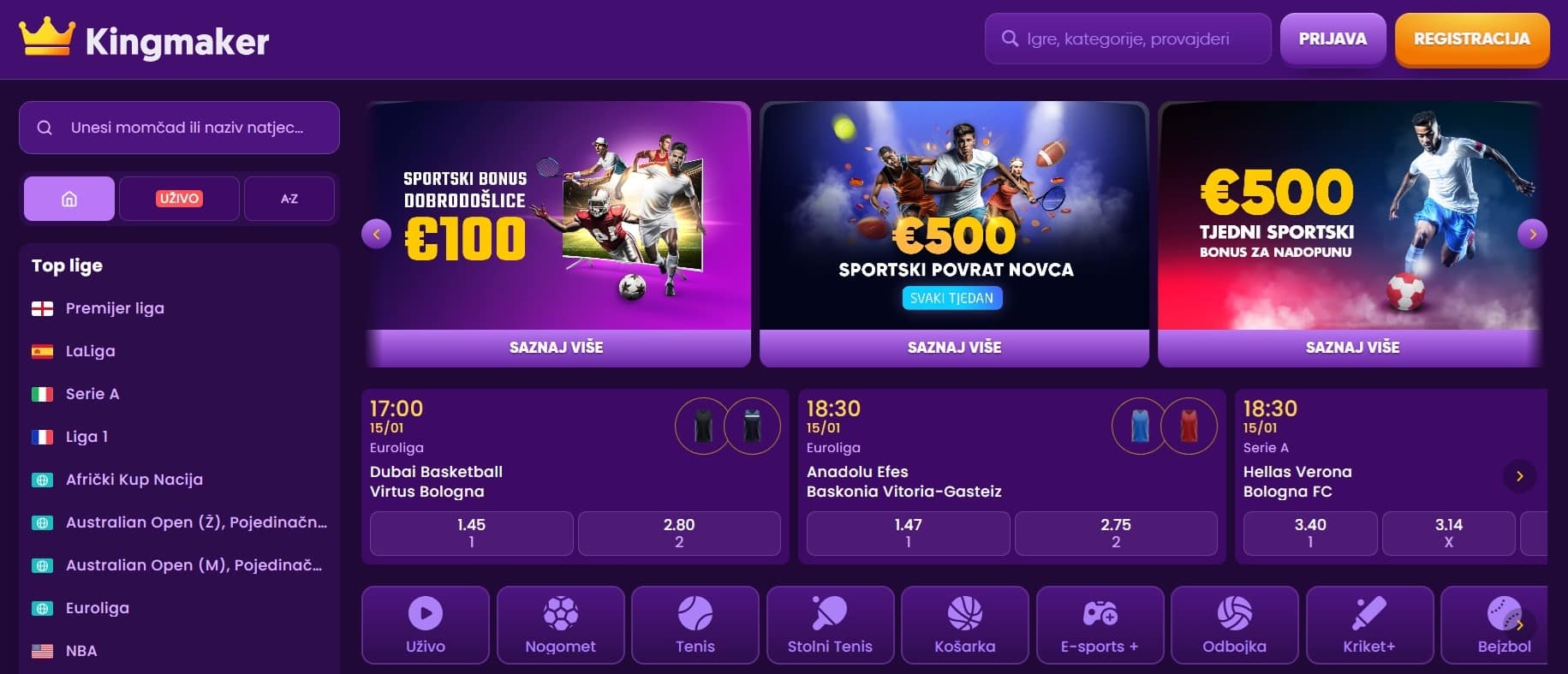Screen dimensions: 1568x674
Task: Click the PRIJAVA login button
Action: point(1333,39)
